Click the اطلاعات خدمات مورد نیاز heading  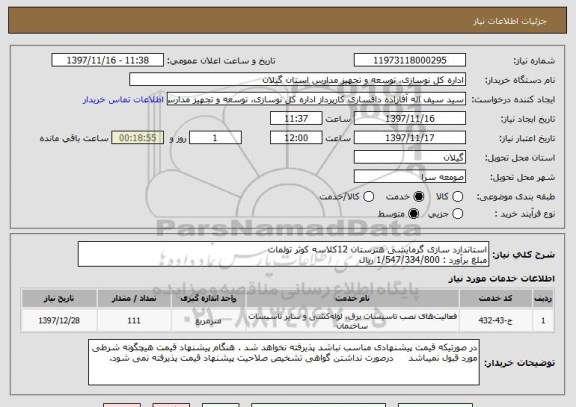pyautogui.click(x=501, y=279)
